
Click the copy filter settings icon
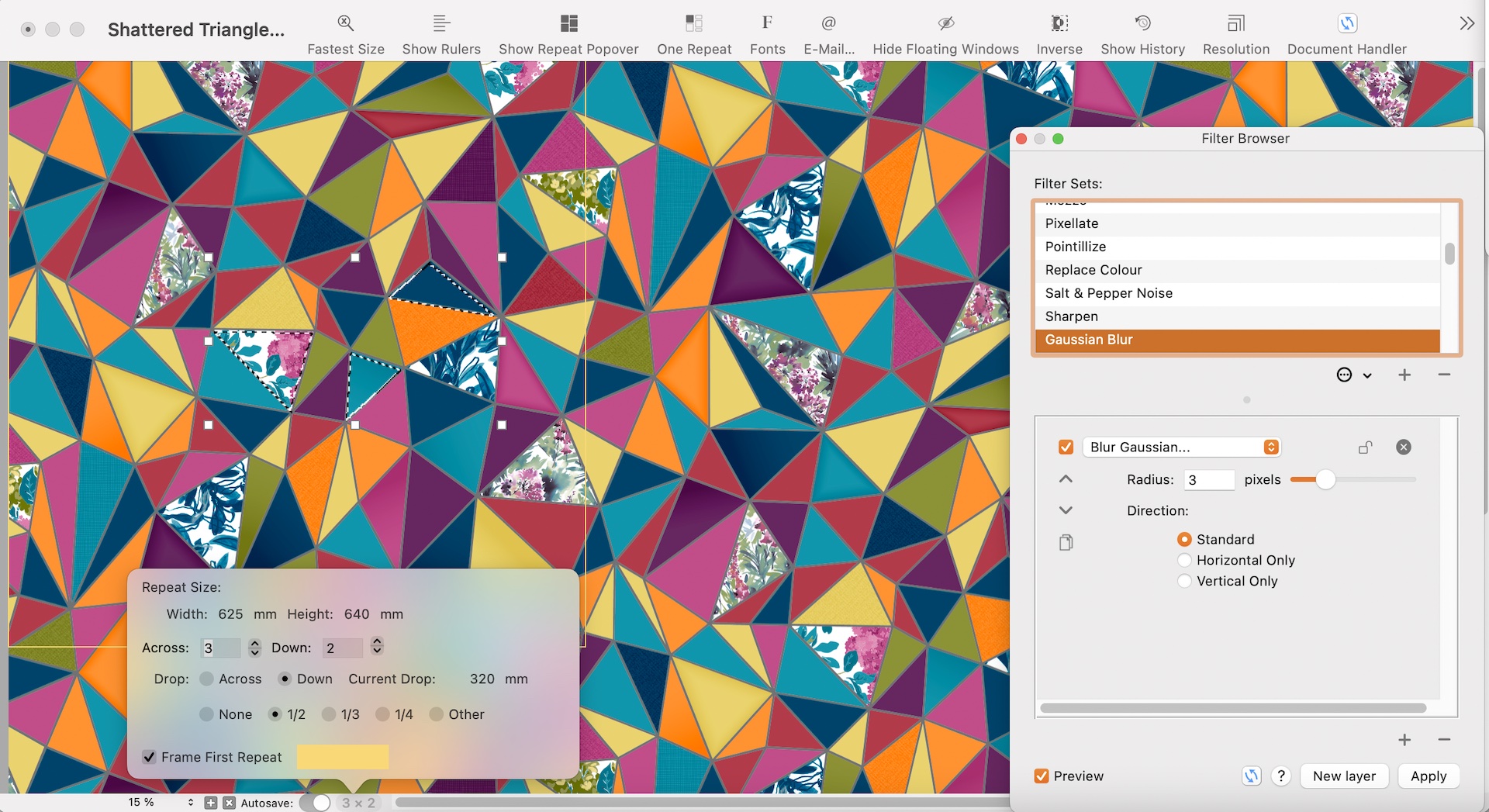click(x=1066, y=542)
